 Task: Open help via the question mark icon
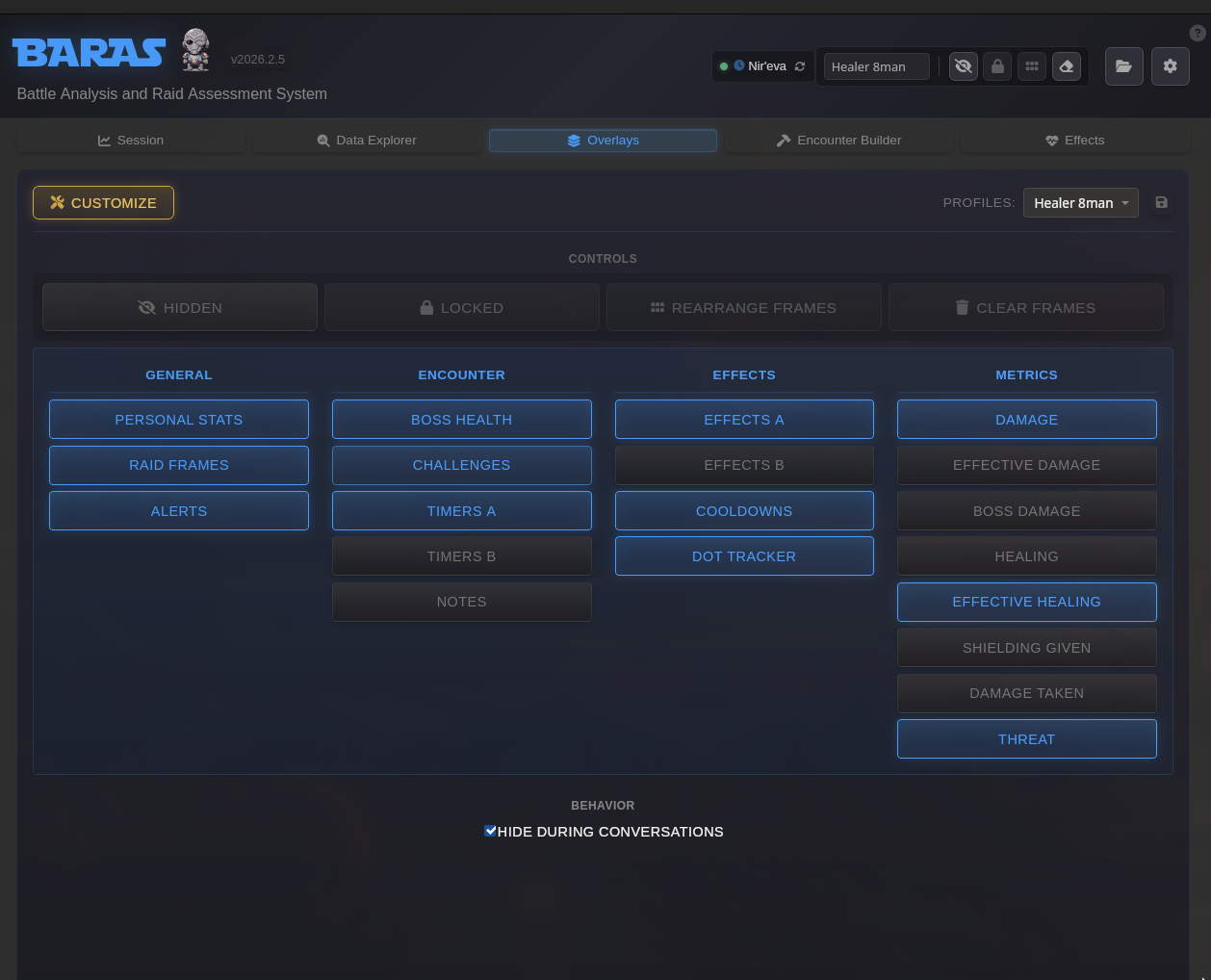tap(1198, 33)
